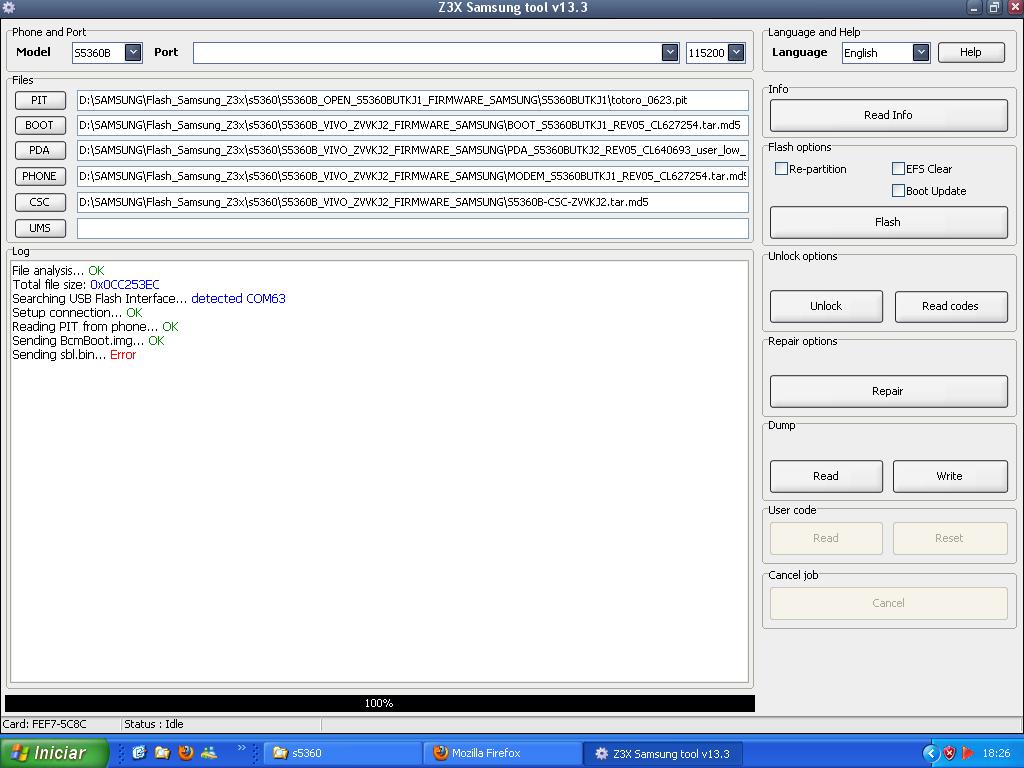
Task: Click the 'Status : Idle' status bar entry
Action: click(154, 724)
